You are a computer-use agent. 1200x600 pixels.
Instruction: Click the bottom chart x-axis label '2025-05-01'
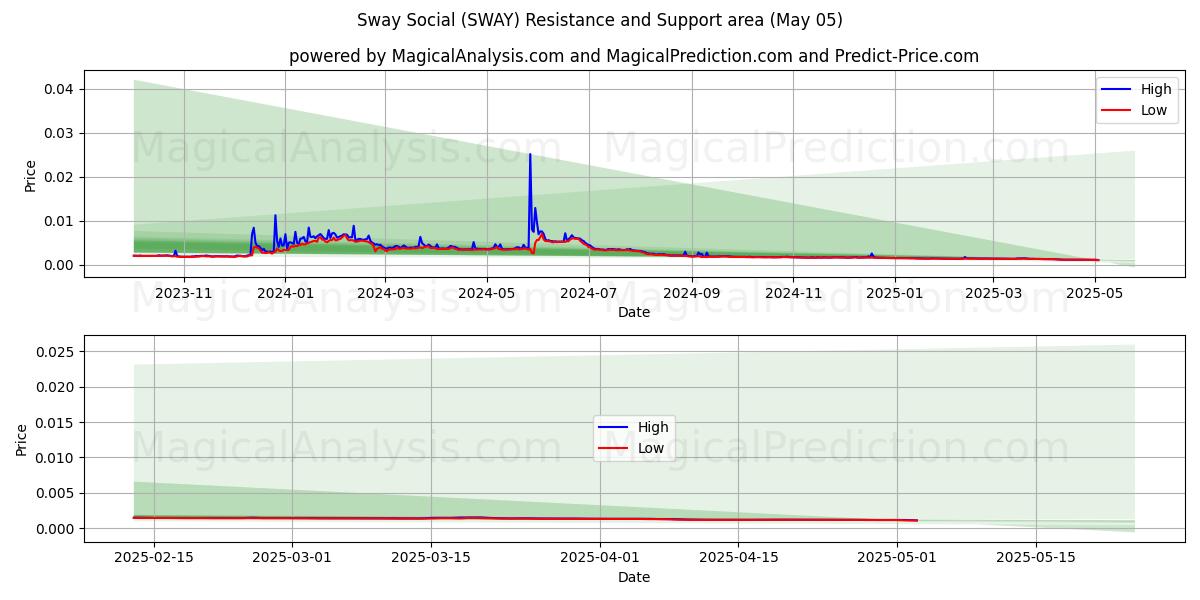(x=897, y=558)
